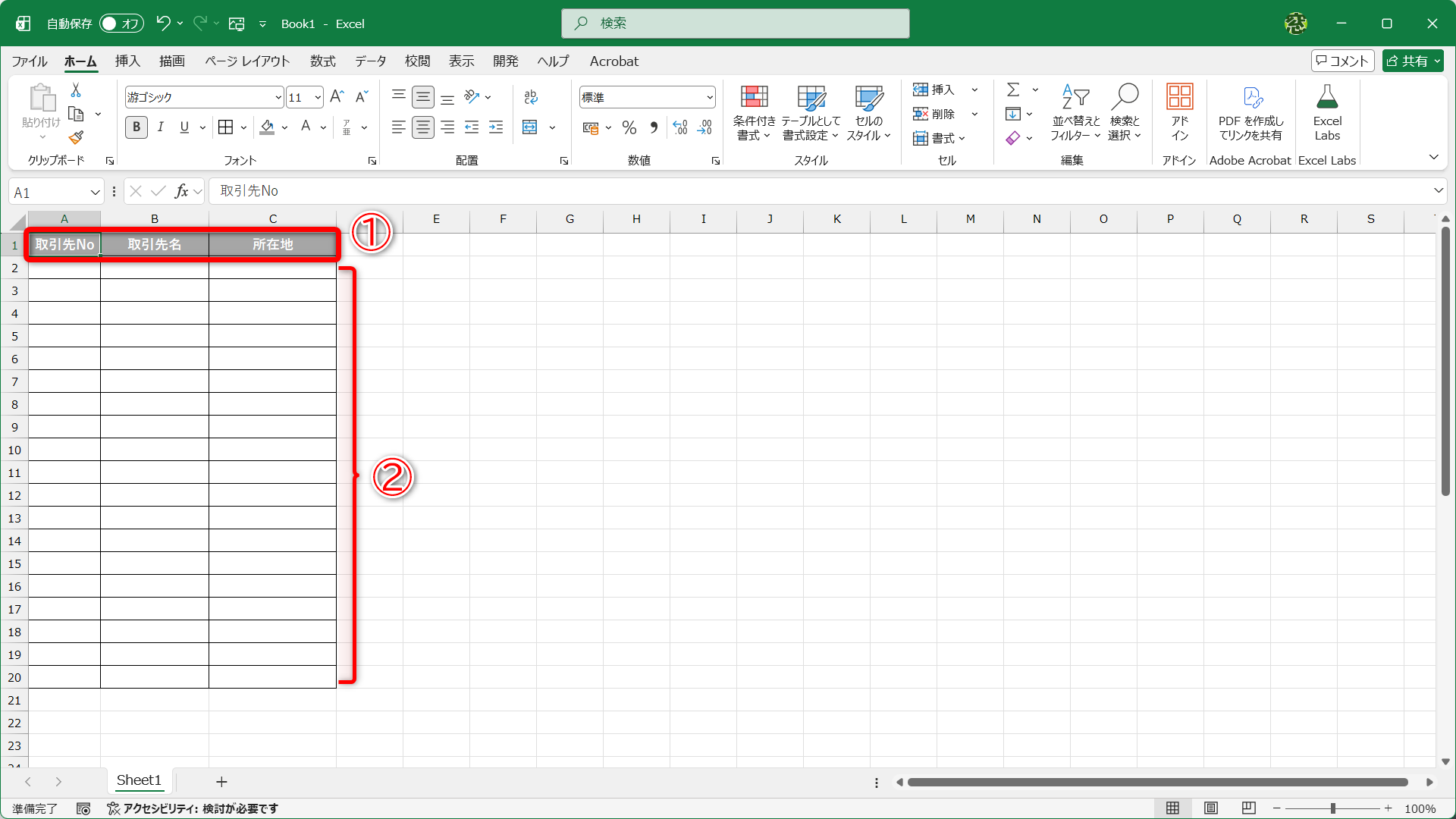Toggle Bold formatting button
The width and height of the screenshot is (1456, 819).
136,127
